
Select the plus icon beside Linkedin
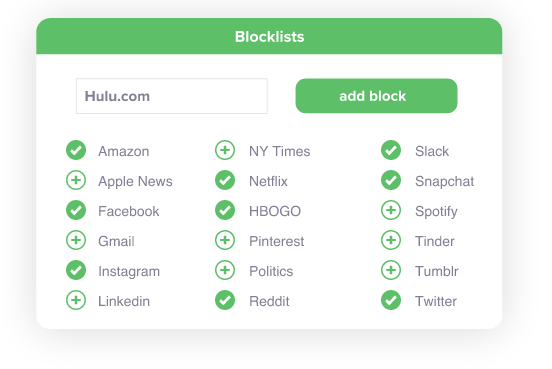pyautogui.click(x=76, y=300)
